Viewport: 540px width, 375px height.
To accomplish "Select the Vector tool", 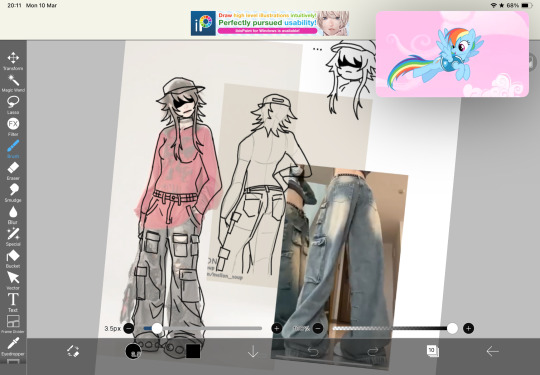I will (13, 281).
